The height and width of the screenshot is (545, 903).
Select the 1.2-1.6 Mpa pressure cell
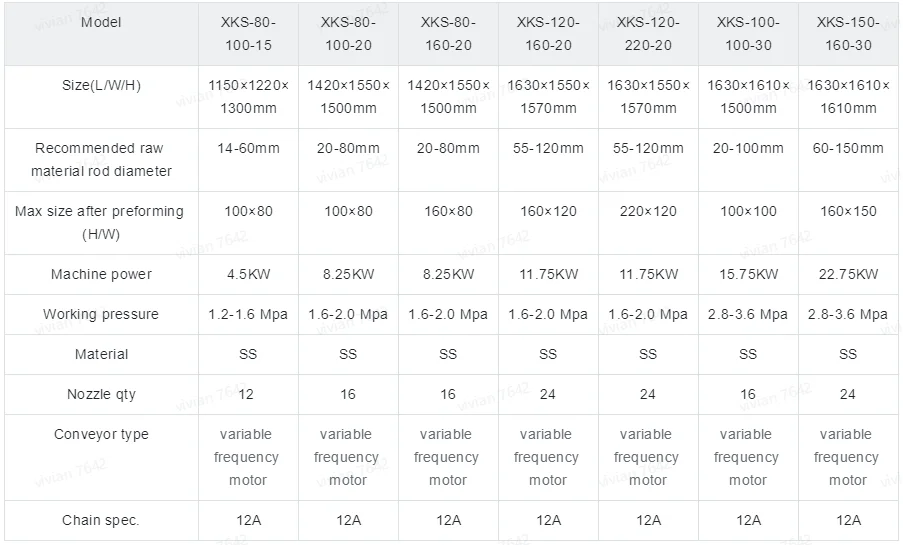pyautogui.click(x=248, y=315)
